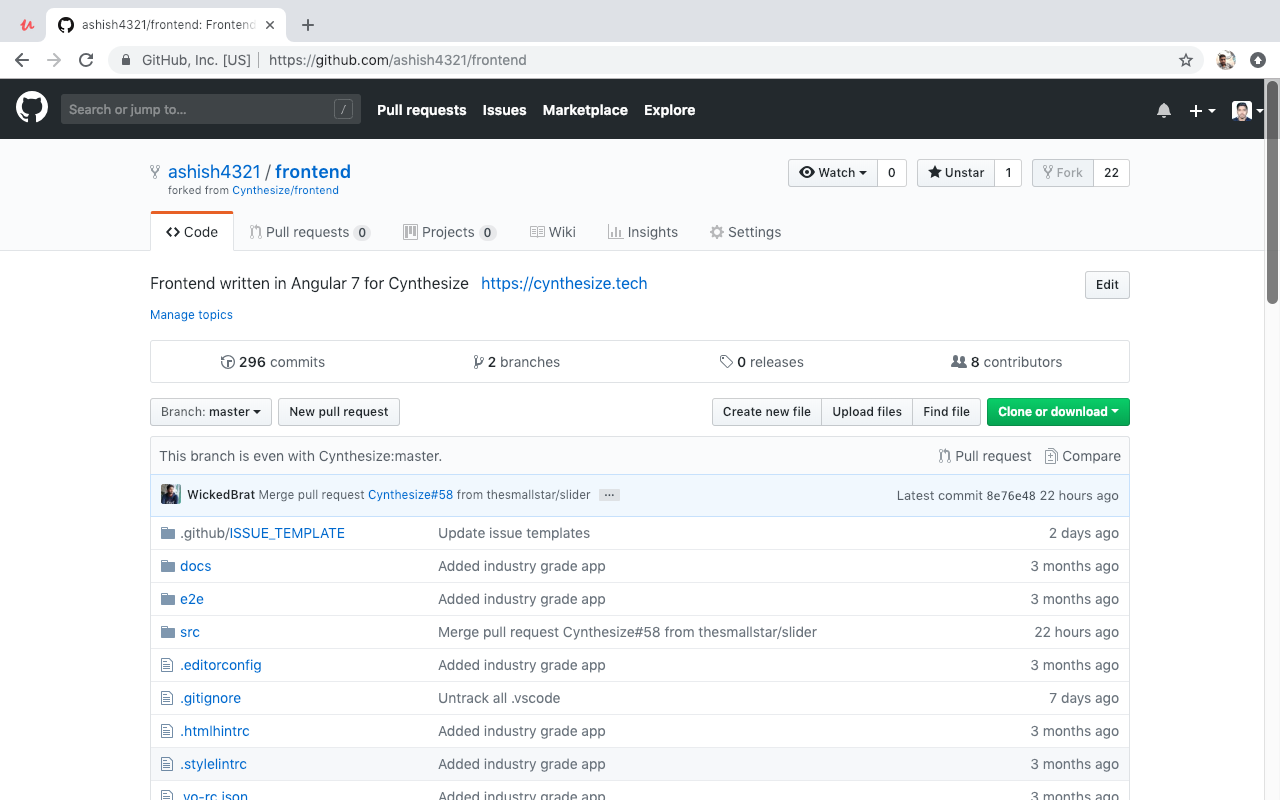Click the Cynthesize/frontend forked-from link

click(285, 190)
